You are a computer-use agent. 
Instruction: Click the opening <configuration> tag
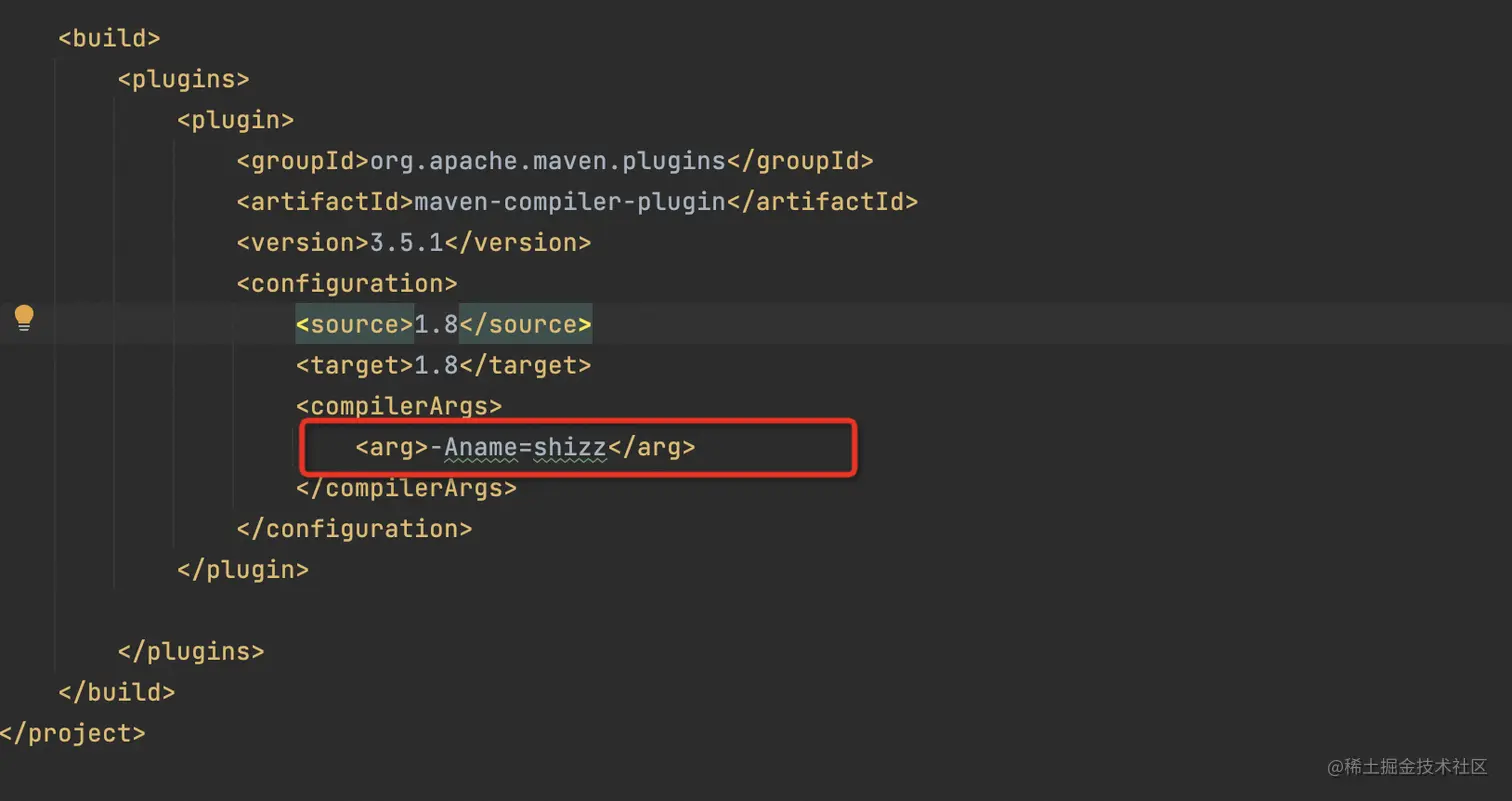(347, 284)
